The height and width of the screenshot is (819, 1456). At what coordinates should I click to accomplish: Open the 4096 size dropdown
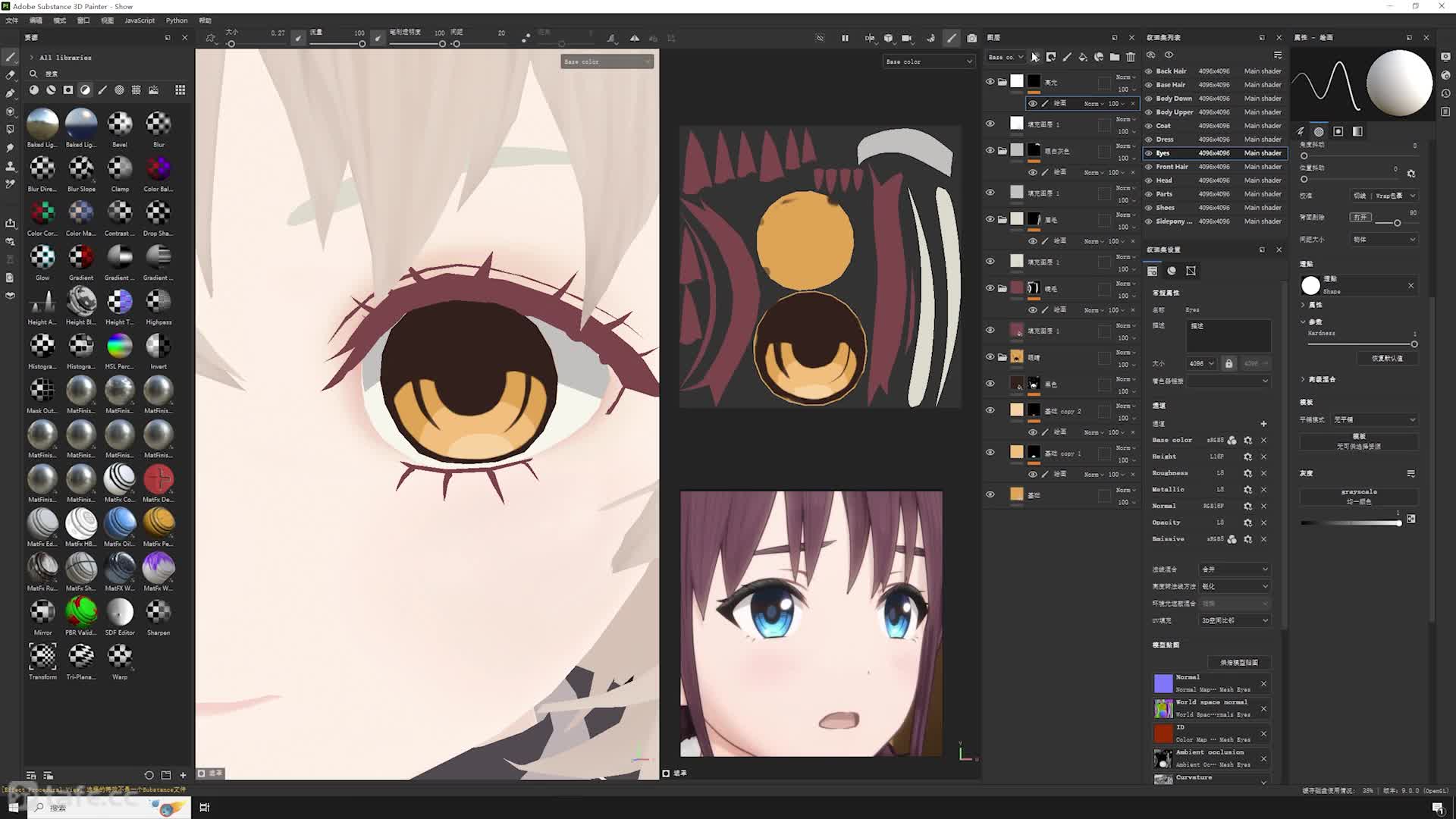[x=1201, y=363]
